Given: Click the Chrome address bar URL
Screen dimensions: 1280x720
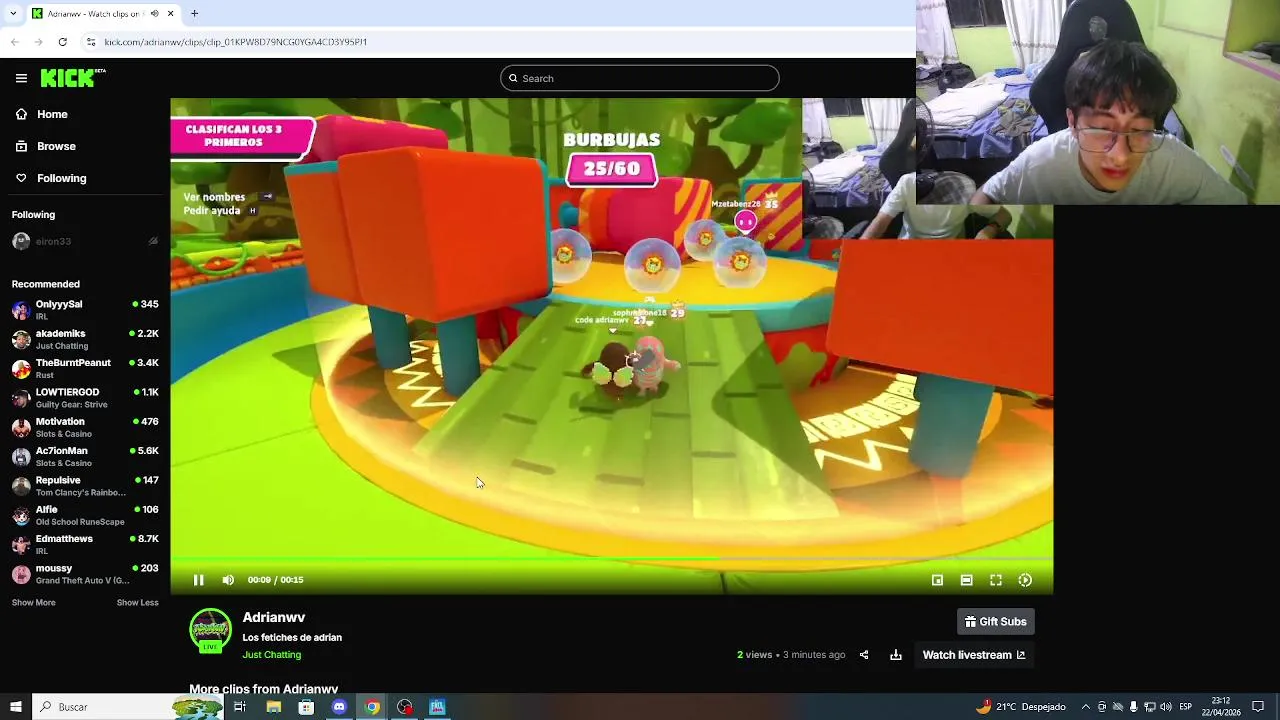Looking at the screenshot, I should point(236,42).
